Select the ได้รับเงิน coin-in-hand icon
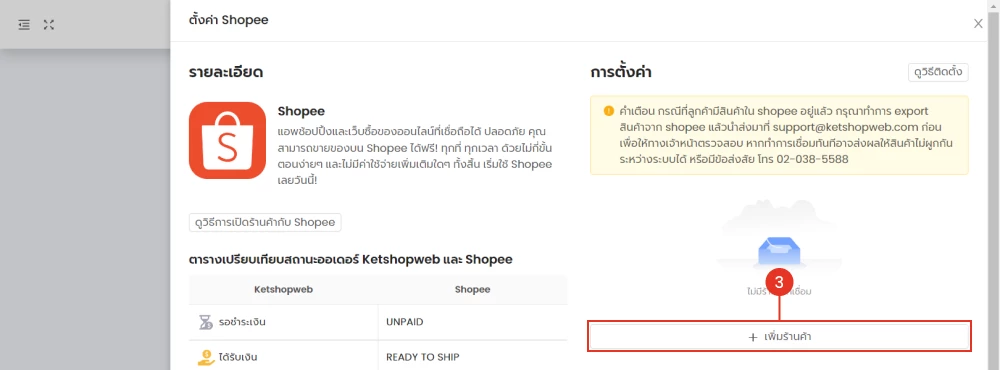 (x=205, y=357)
